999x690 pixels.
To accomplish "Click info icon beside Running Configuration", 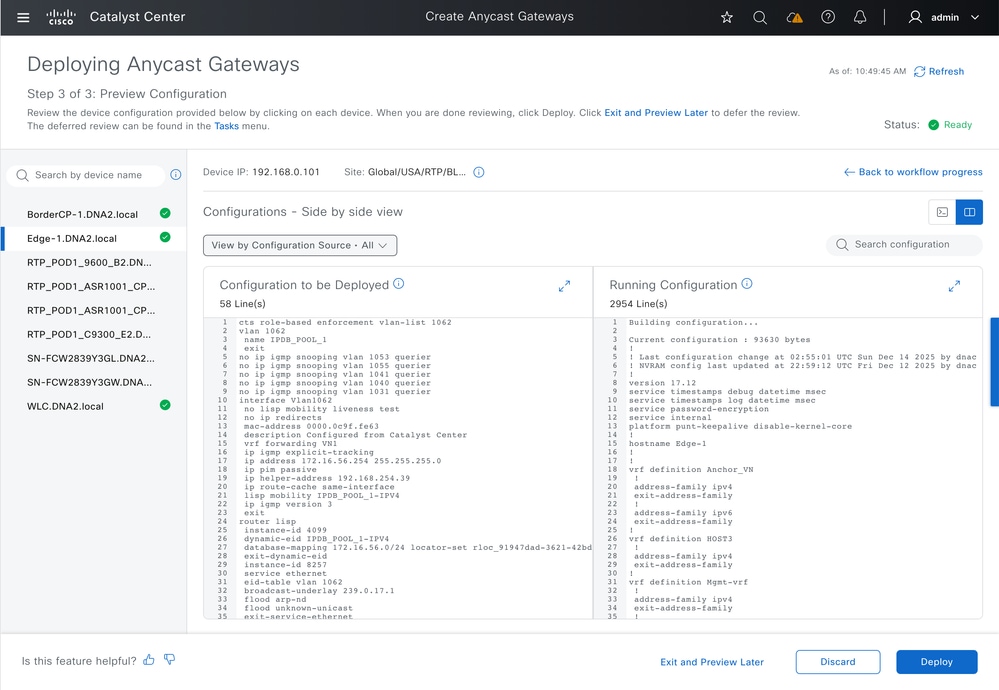I will coord(747,284).
